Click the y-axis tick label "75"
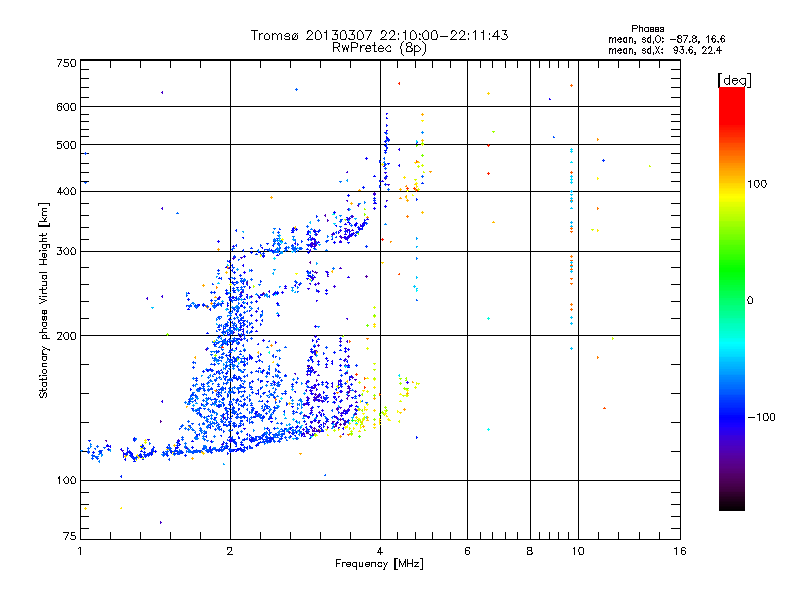Viewport: 800px width, 600px height. click(69, 536)
